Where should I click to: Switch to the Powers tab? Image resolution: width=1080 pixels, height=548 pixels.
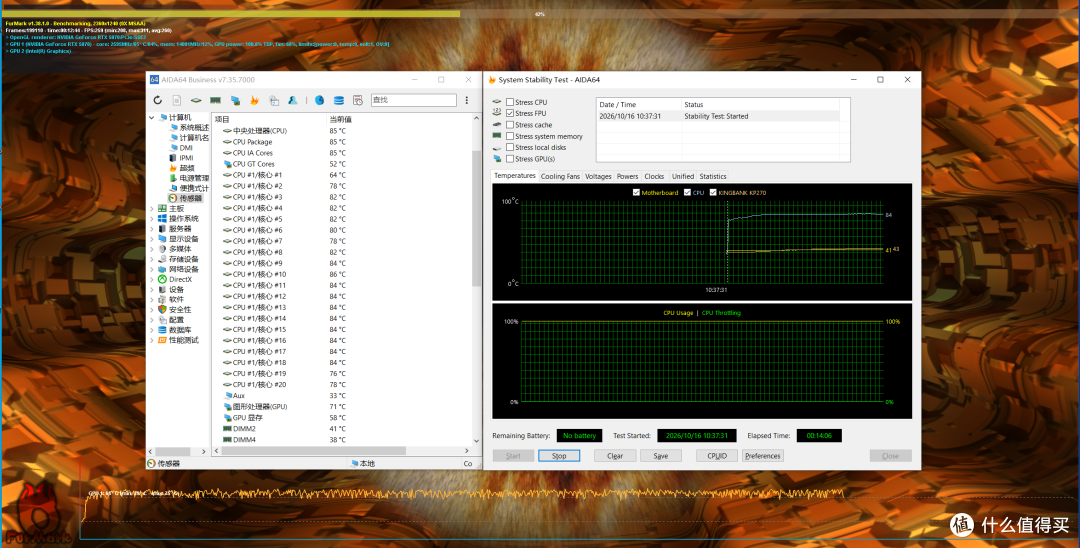pyautogui.click(x=627, y=176)
